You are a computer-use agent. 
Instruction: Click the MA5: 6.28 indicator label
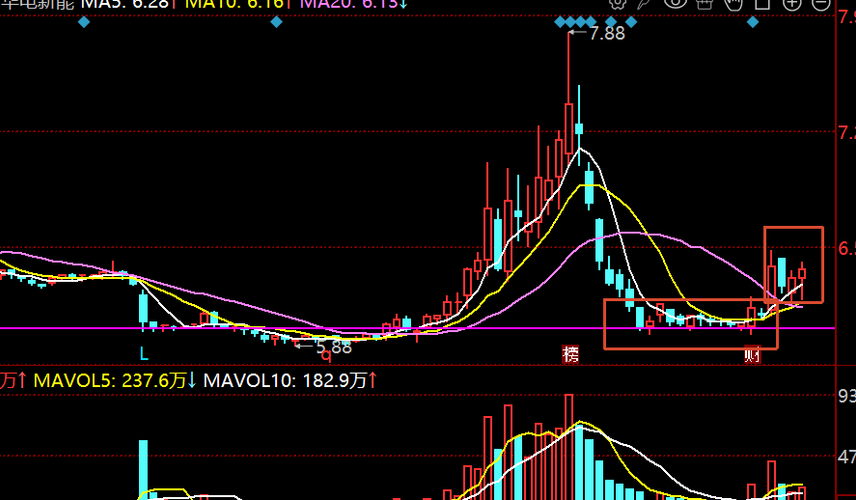pyautogui.click(x=126, y=4)
